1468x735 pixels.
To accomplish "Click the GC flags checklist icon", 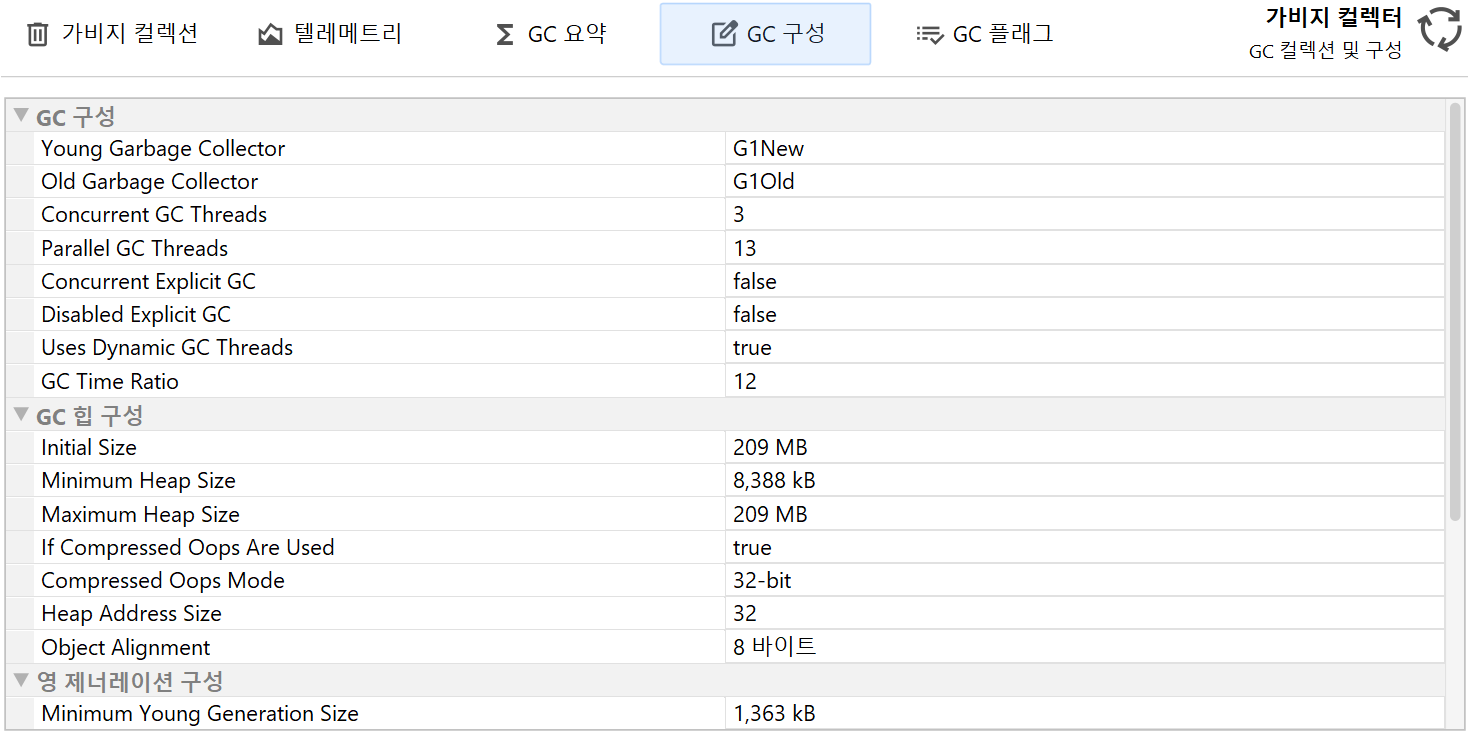I will 929,35.
